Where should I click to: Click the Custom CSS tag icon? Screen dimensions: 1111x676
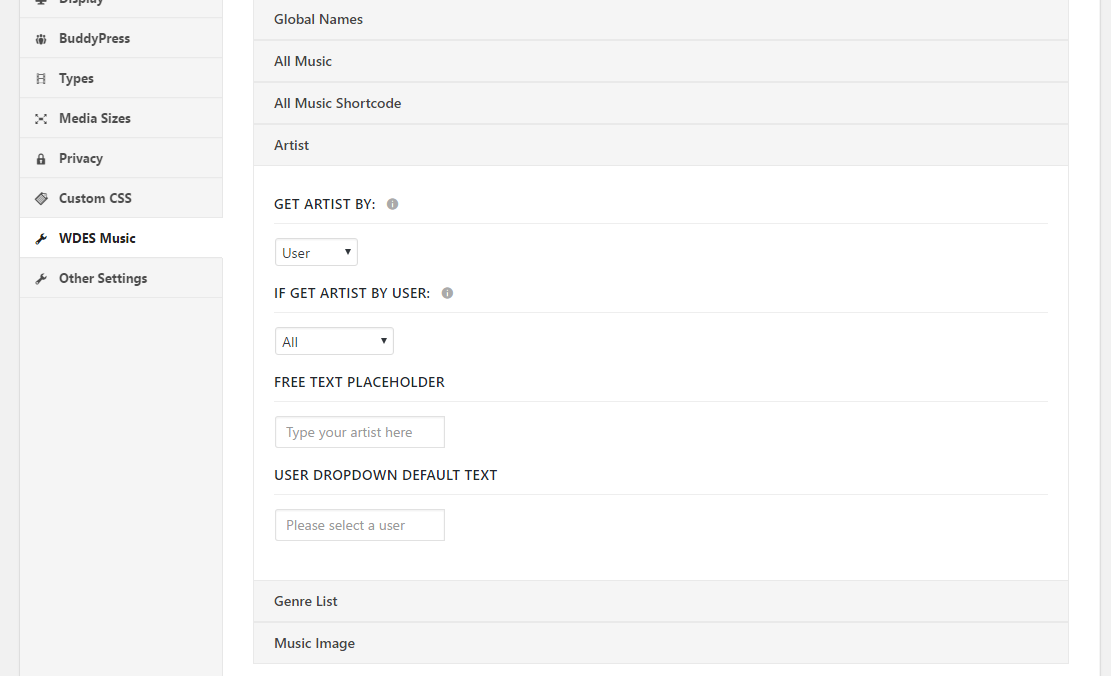coord(41,198)
